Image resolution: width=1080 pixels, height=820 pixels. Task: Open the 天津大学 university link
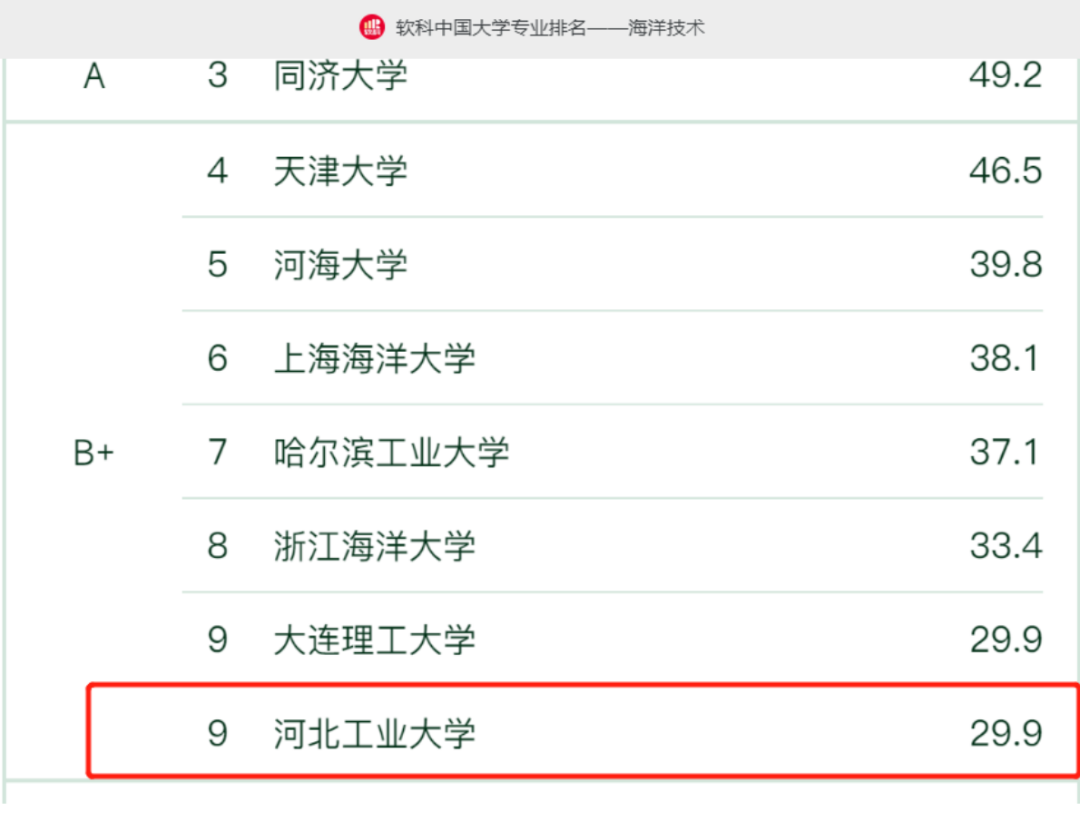(340, 171)
